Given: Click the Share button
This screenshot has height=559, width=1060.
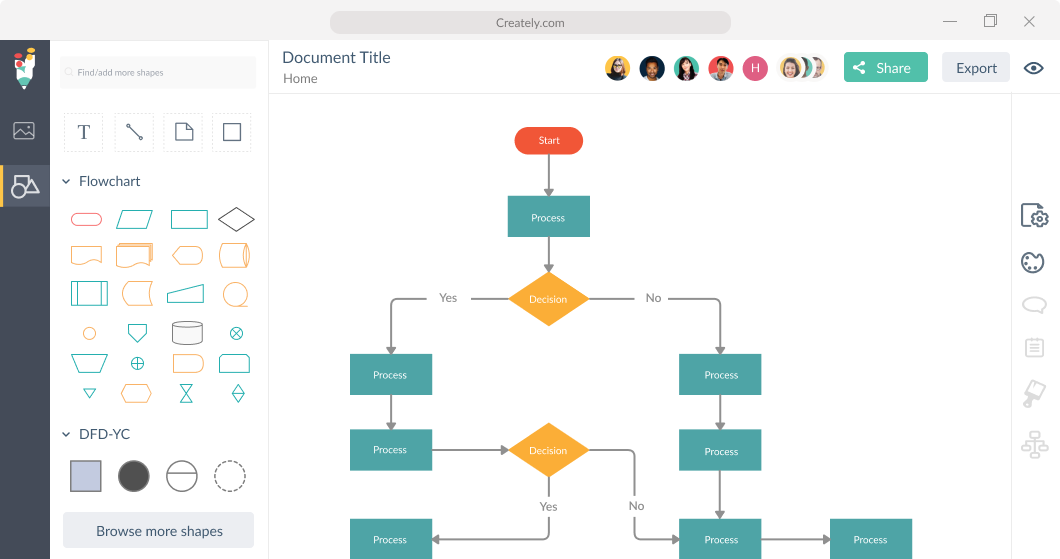Looking at the screenshot, I should point(885,68).
